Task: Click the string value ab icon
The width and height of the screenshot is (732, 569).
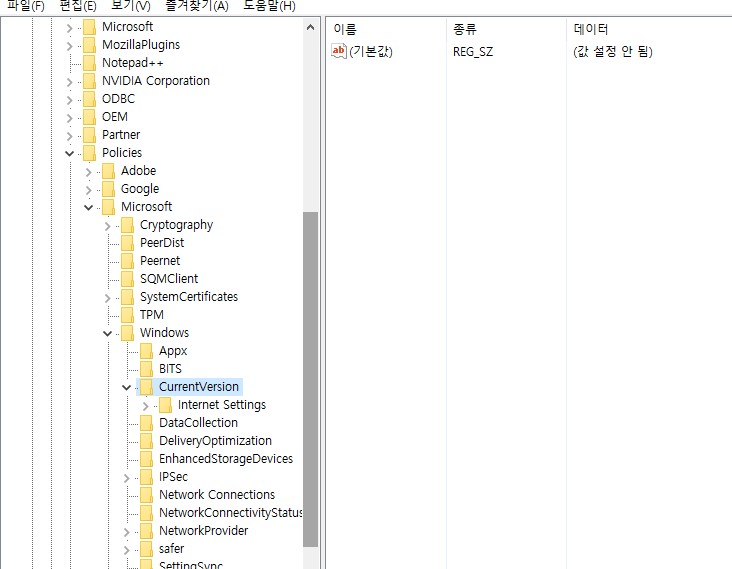Action: point(338,51)
